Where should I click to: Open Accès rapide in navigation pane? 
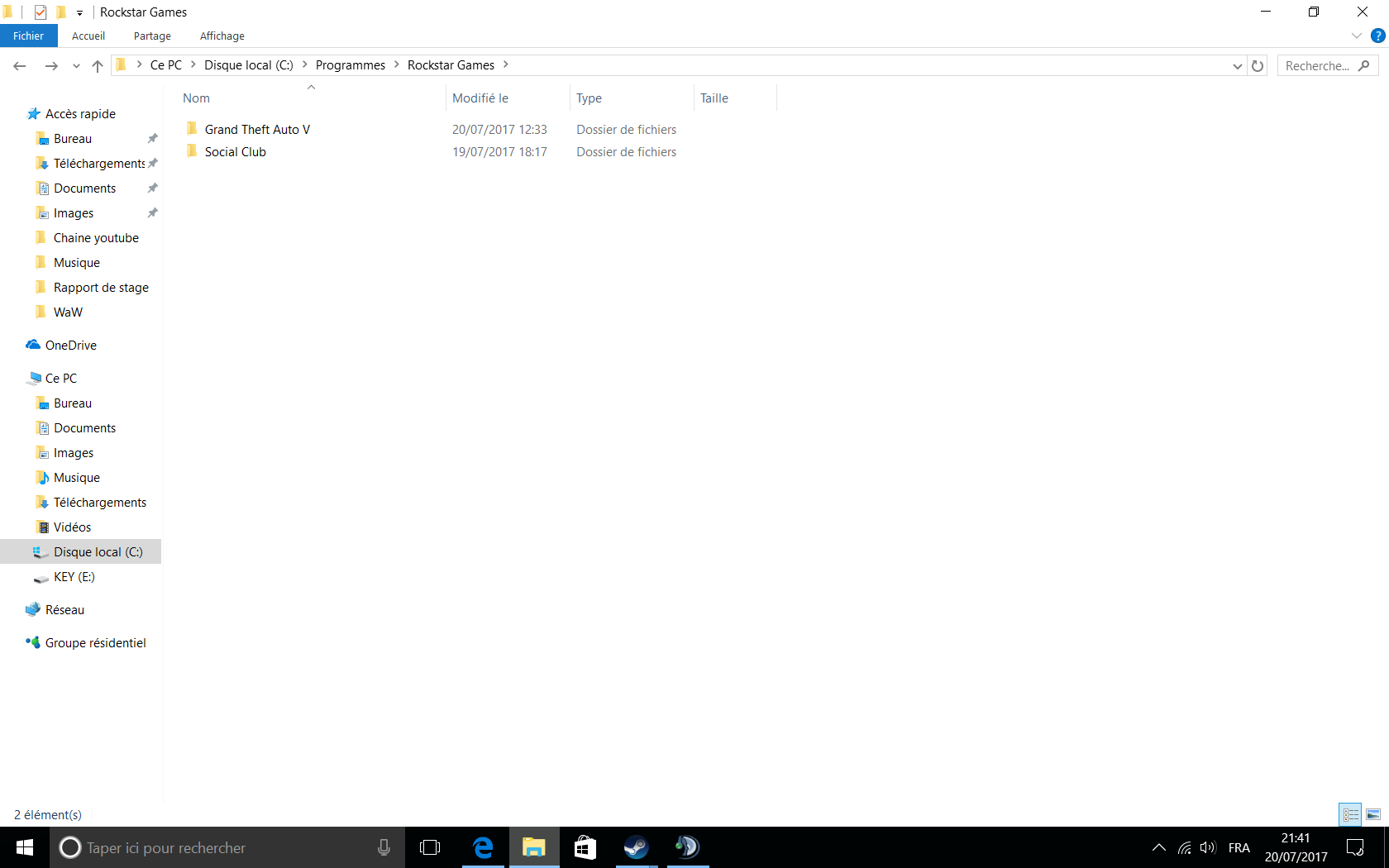(80, 114)
